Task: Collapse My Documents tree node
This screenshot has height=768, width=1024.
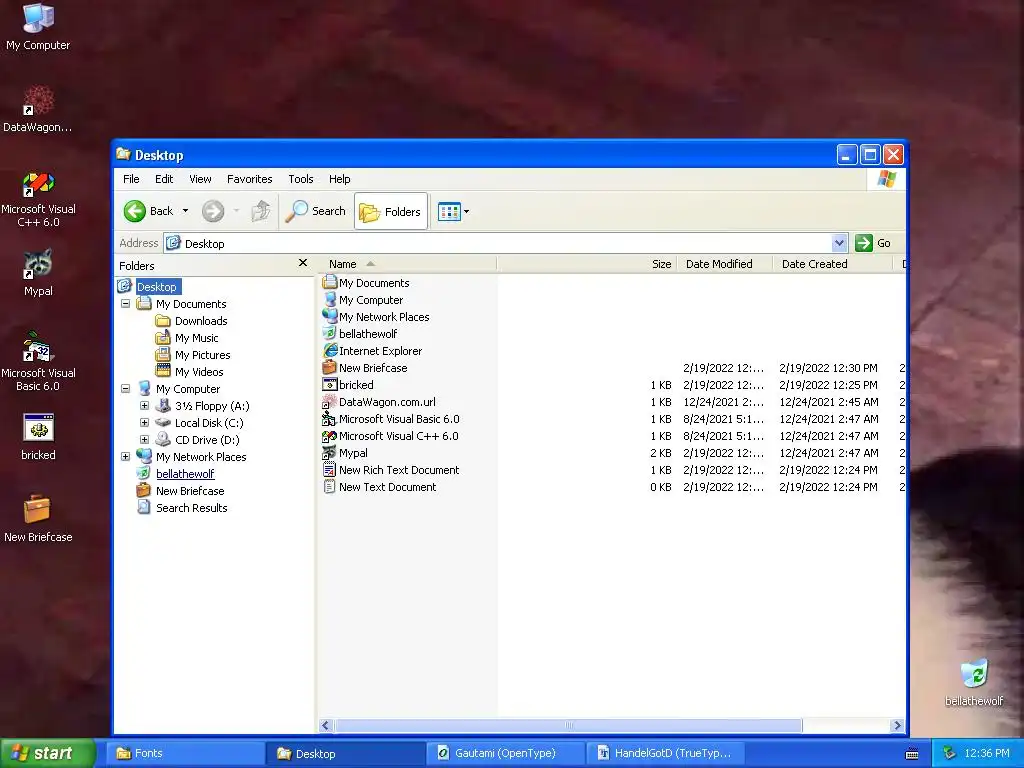Action: pyautogui.click(x=125, y=304)
